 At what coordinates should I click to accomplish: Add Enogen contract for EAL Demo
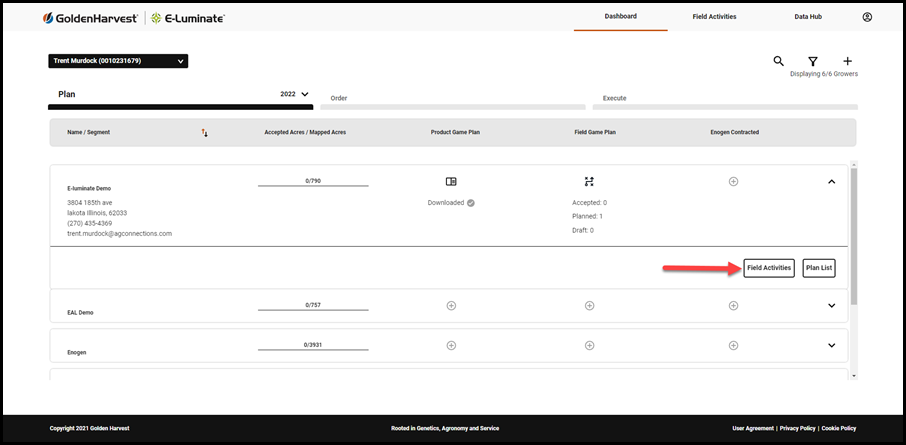pos(733,305)
